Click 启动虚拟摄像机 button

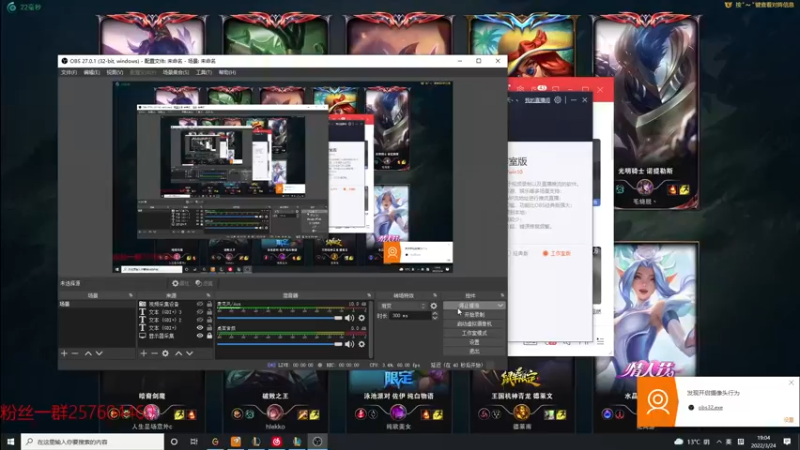pyautogui.click(x=474, y=324)
